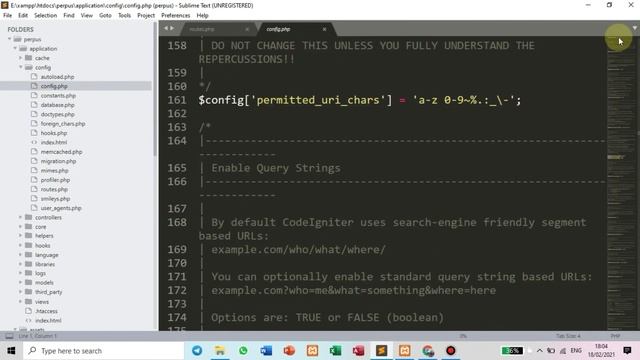640x360 pixels.
Task: Open smileys.php file
Action: (x=55, y=199)
